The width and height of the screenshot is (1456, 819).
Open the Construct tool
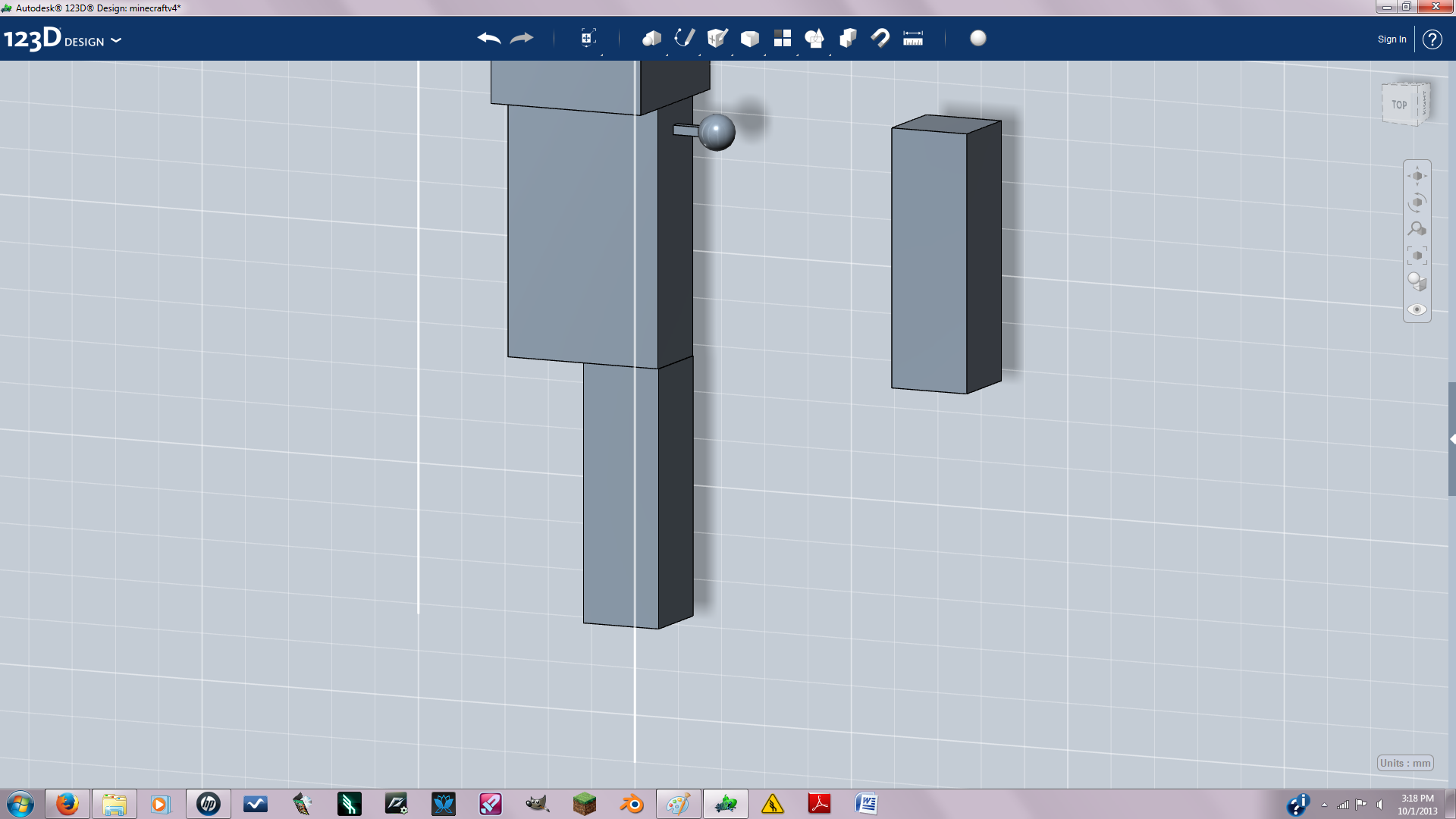point(717,38)
